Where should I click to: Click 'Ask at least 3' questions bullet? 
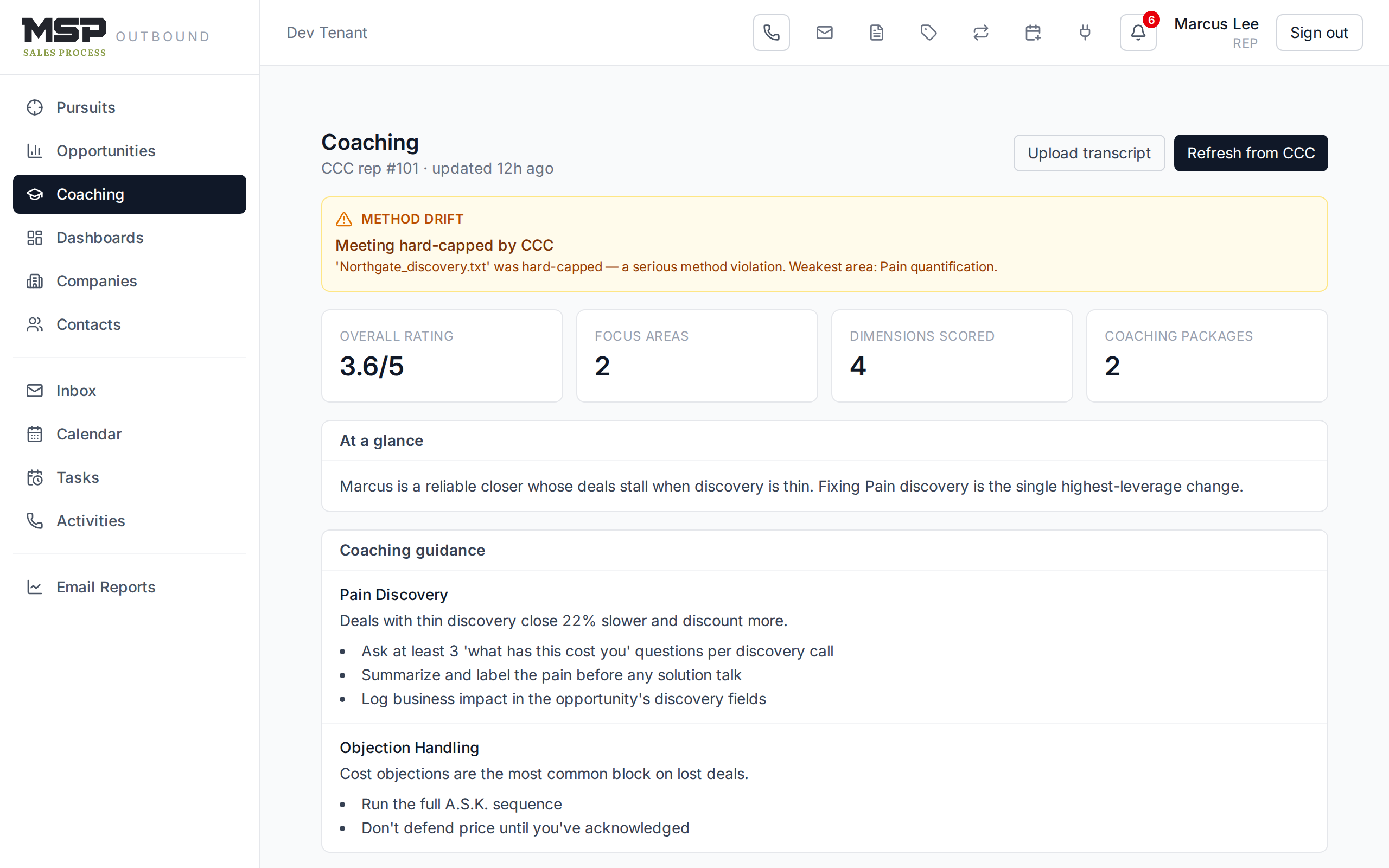[597, 651]
